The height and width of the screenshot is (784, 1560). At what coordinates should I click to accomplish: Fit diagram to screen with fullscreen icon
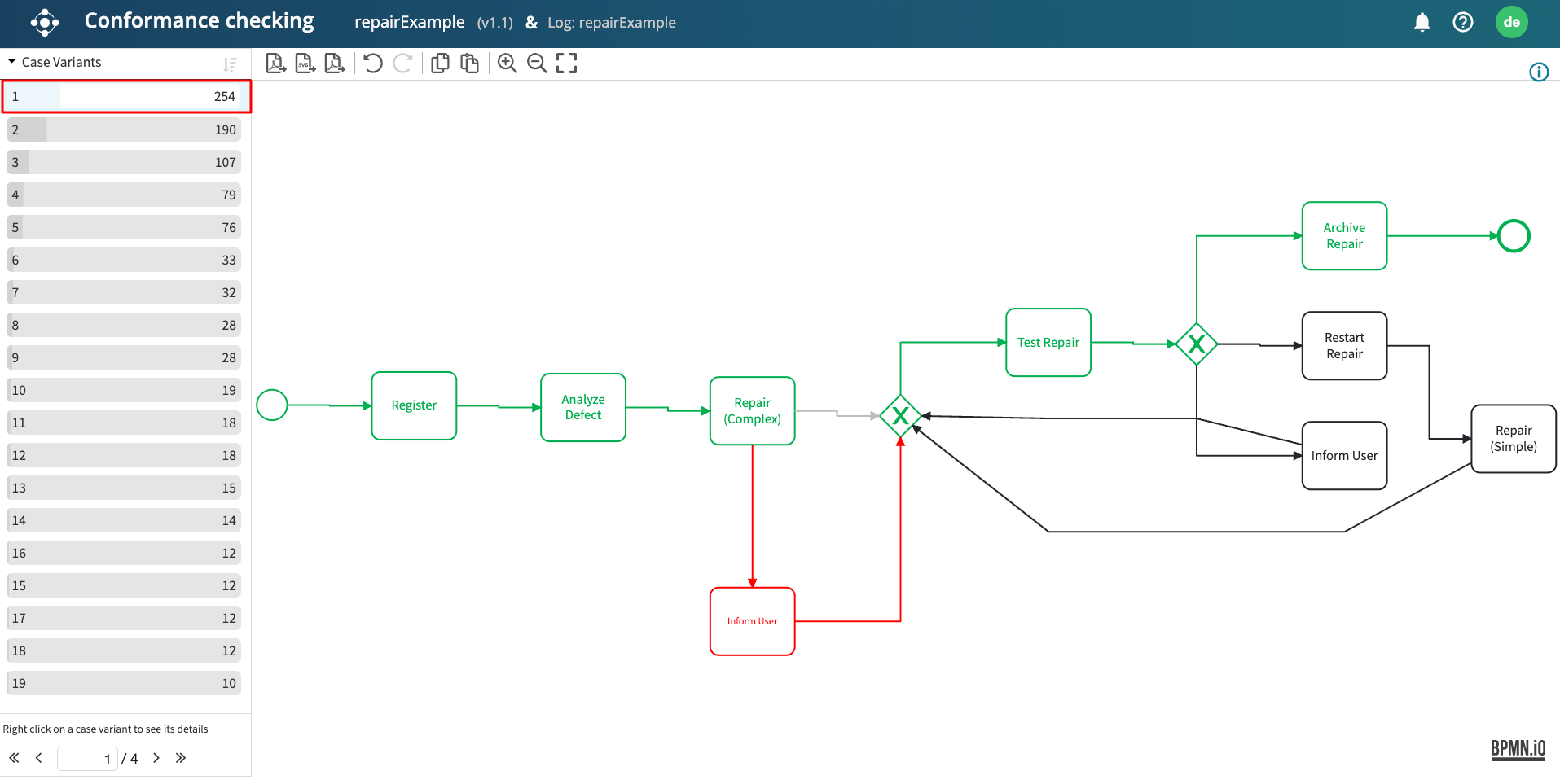coord(566,64)
